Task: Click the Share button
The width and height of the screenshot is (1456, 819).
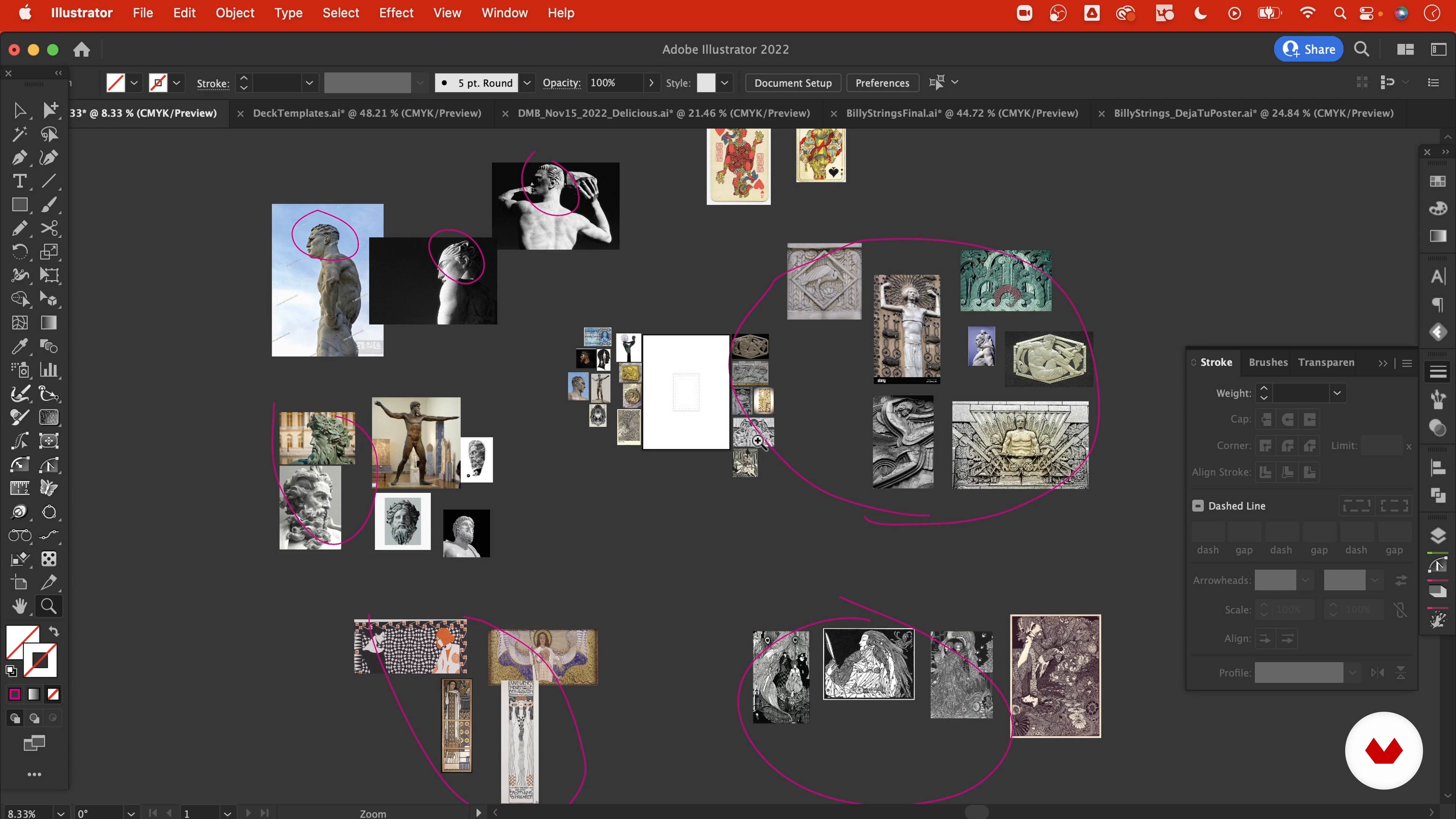Action: pos(1309,50)
